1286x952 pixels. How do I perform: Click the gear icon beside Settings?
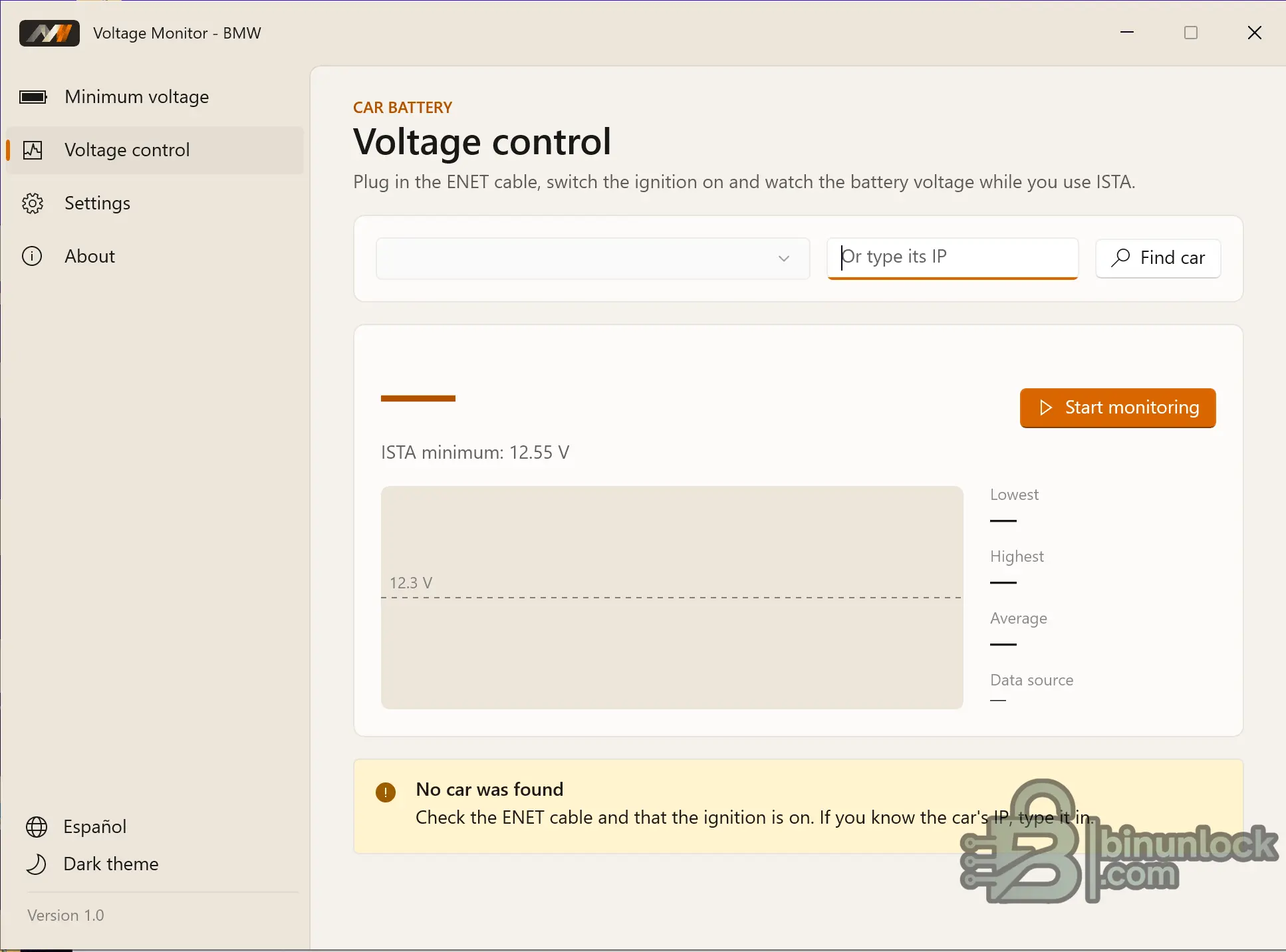[x=33, y=203]
